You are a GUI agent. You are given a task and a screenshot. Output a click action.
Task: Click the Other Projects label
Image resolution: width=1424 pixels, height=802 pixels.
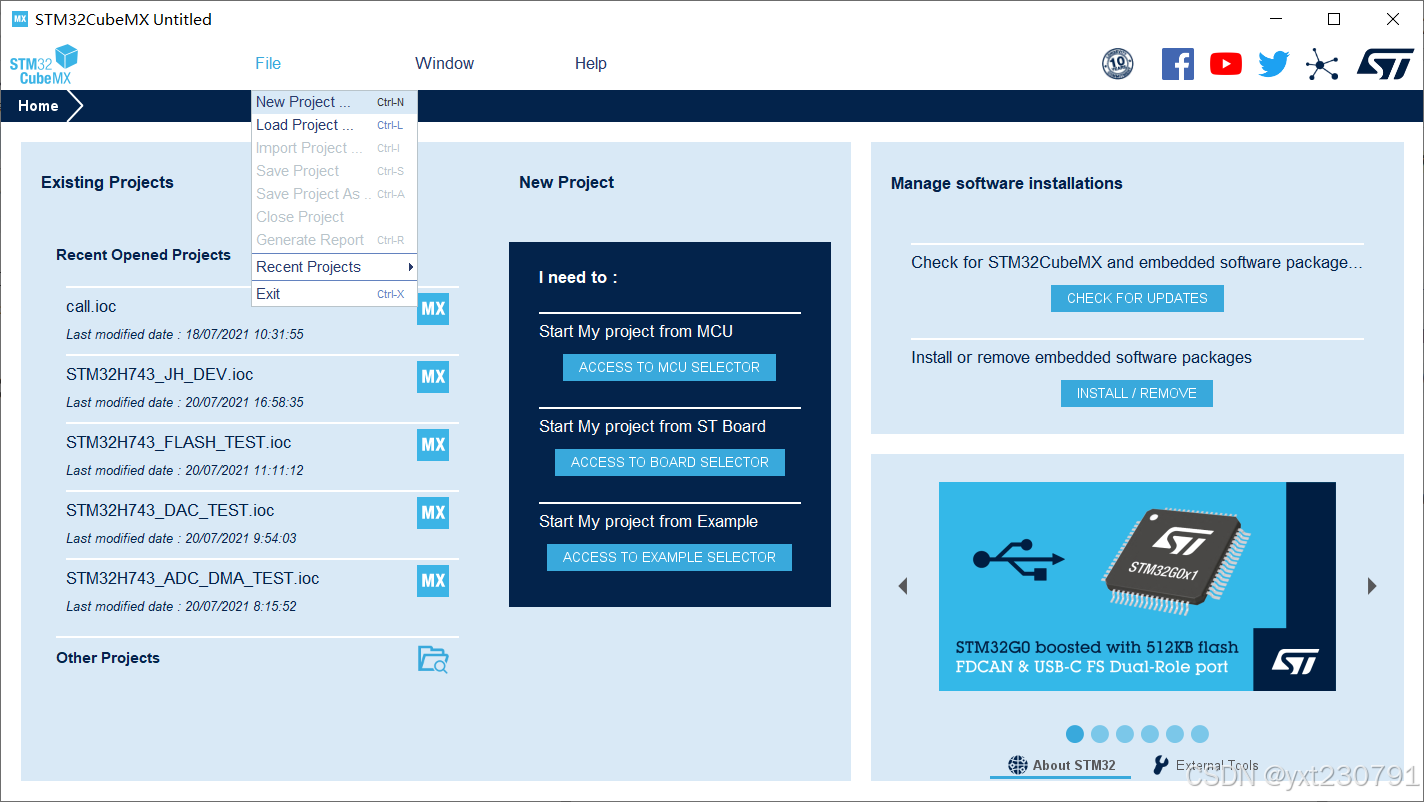(108, 658)
